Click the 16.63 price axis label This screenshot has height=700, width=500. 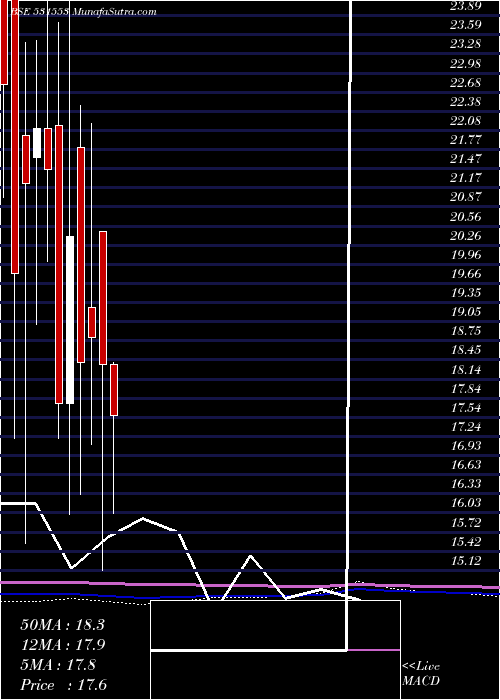pos(465,465)
